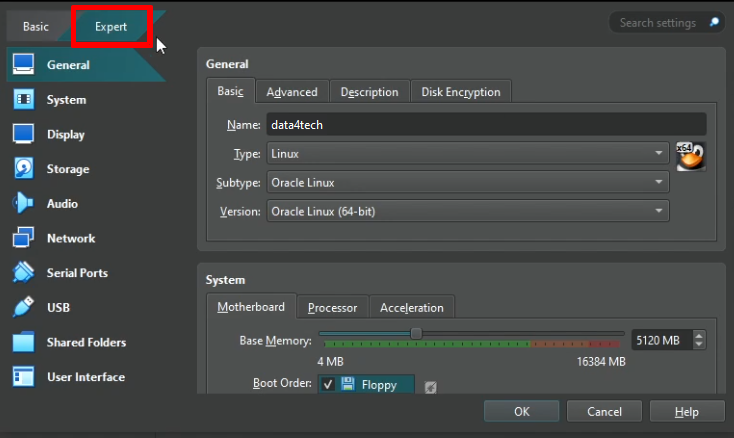The image size is (734, 438).
Task: Select the System label in sidebar
Action: click(66, 100)
